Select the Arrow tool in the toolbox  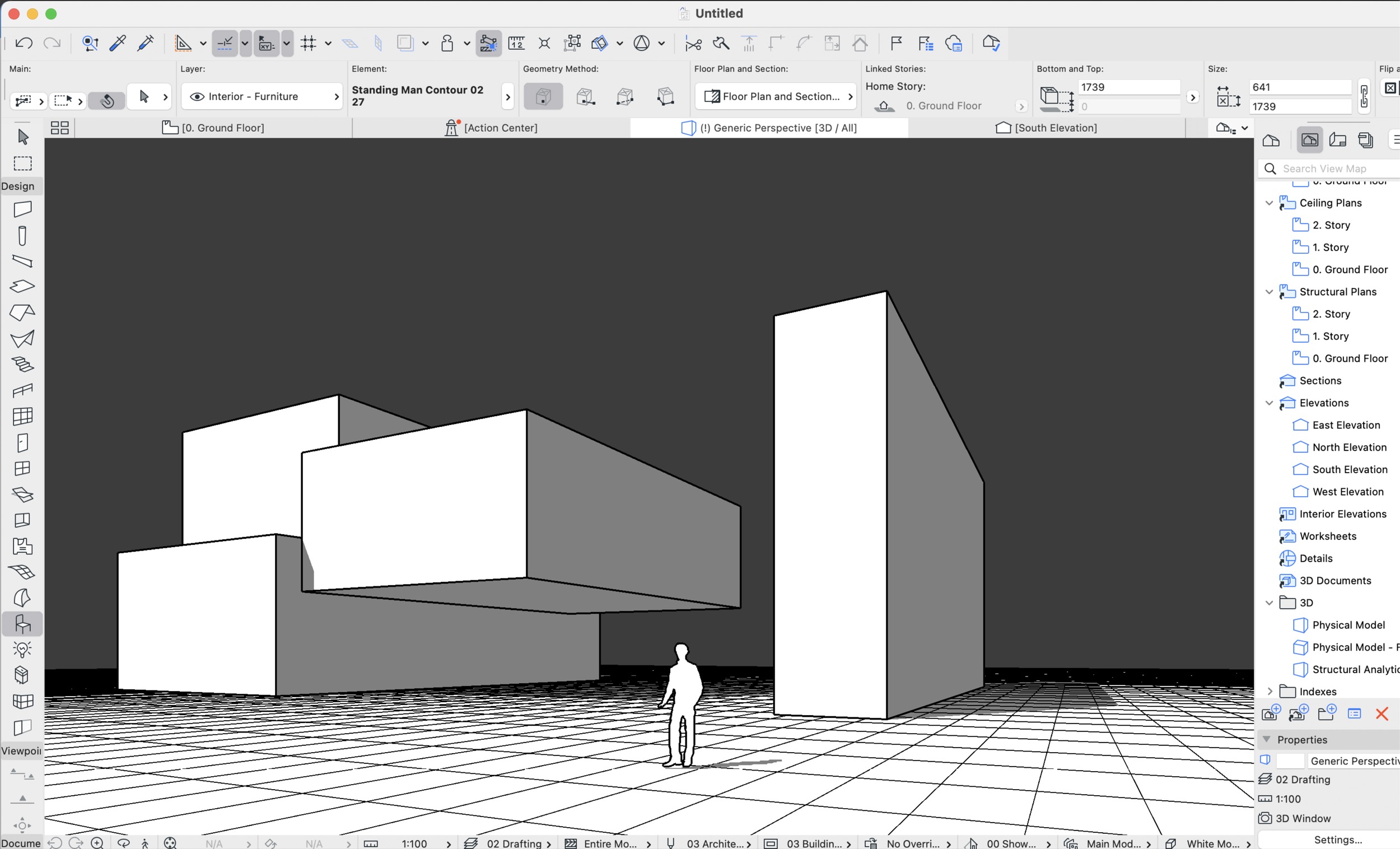23,137
